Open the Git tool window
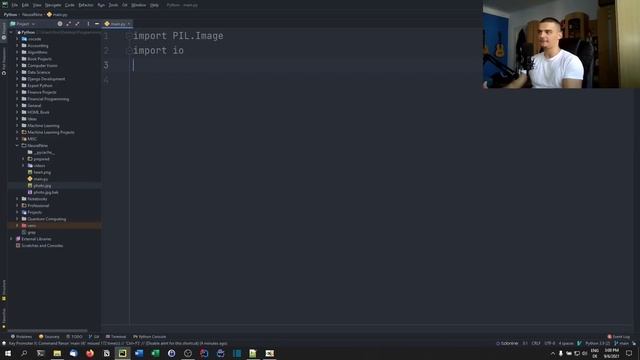The height and width of the screenshot is (360, 640). 94,337
